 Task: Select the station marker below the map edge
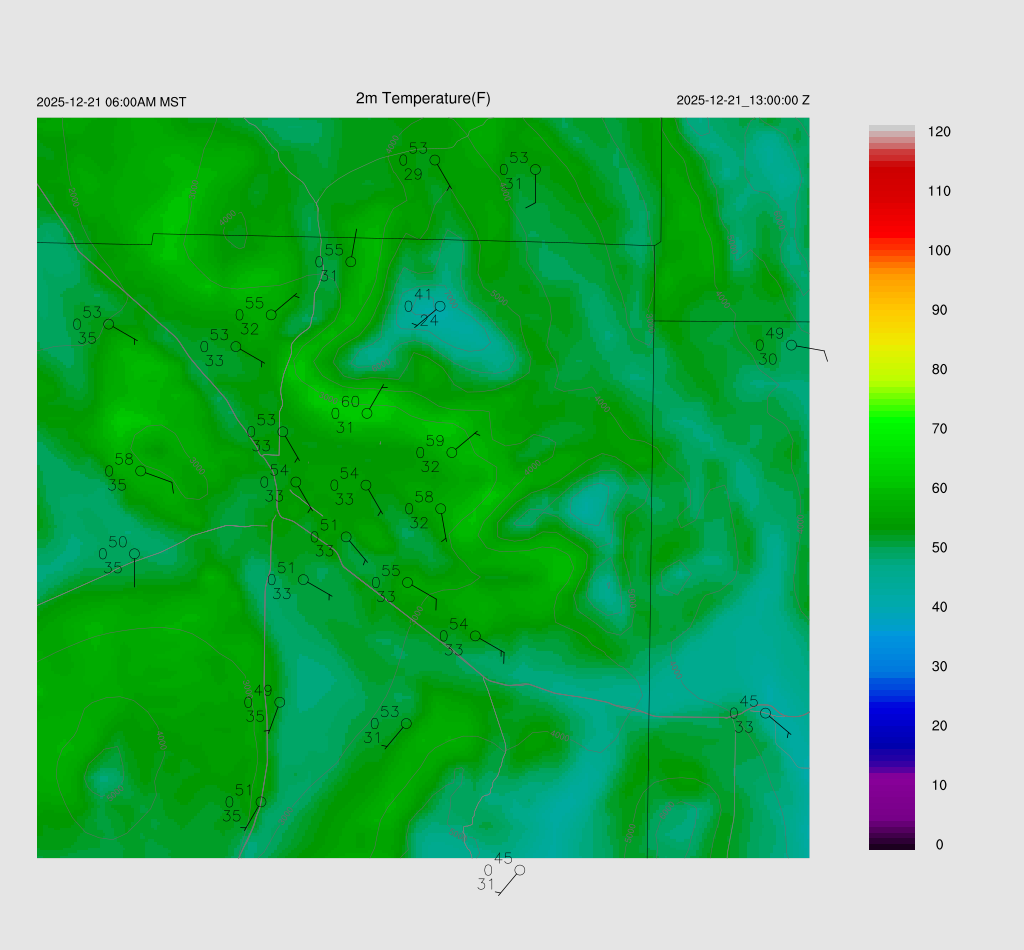tap(519, 870)
